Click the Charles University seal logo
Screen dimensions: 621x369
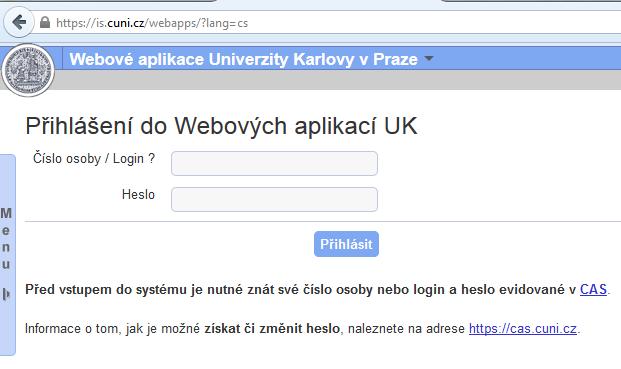coord(28,70)
